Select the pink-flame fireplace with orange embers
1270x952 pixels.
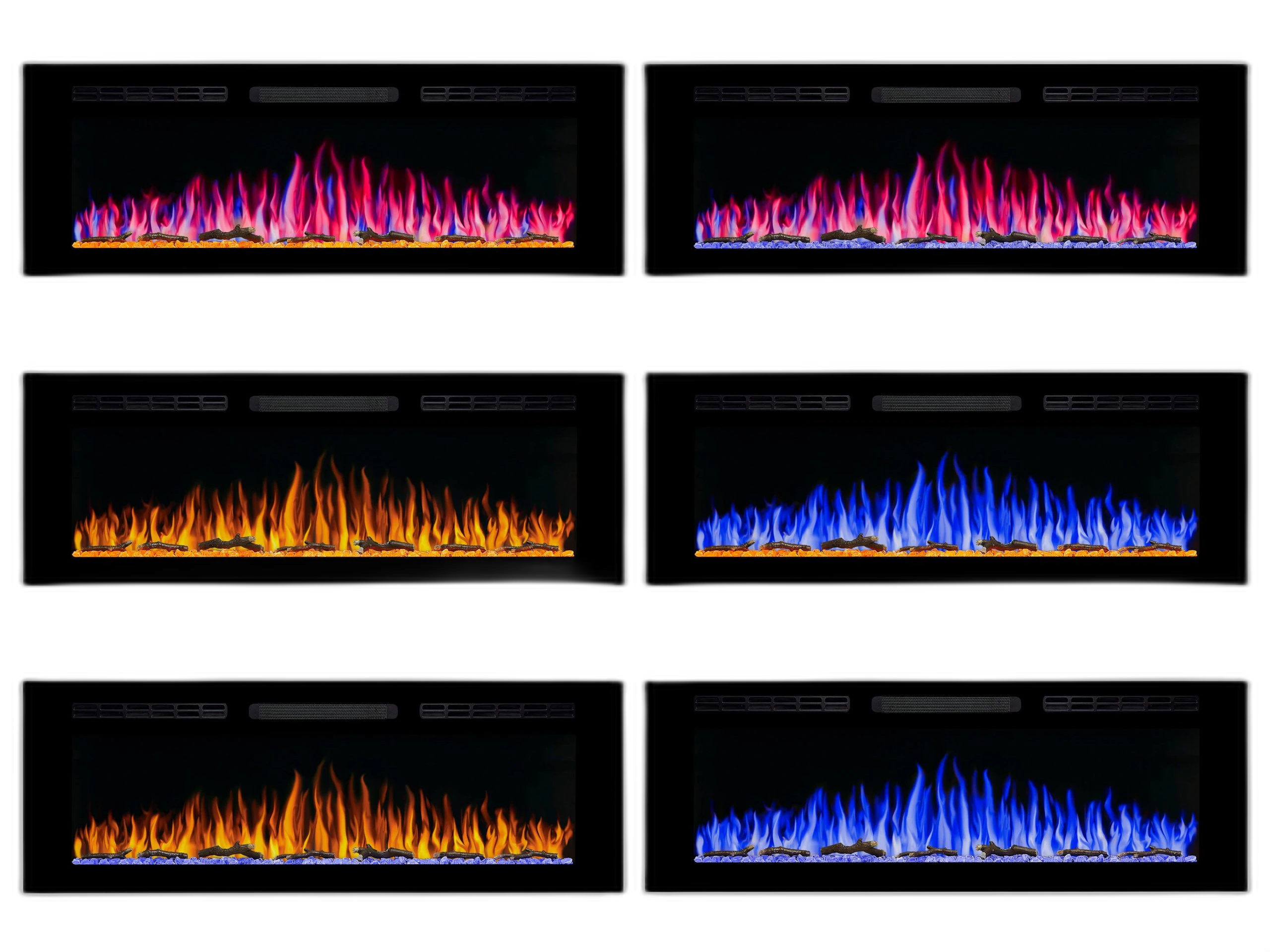click(324, 169)
